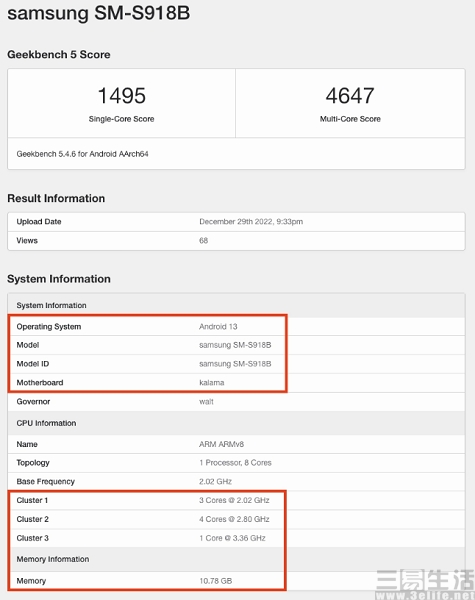This screenshot has height=600, width=475.
Task: Click the watermark logo at the bottom-right corner
Action: tap(424, 584)
